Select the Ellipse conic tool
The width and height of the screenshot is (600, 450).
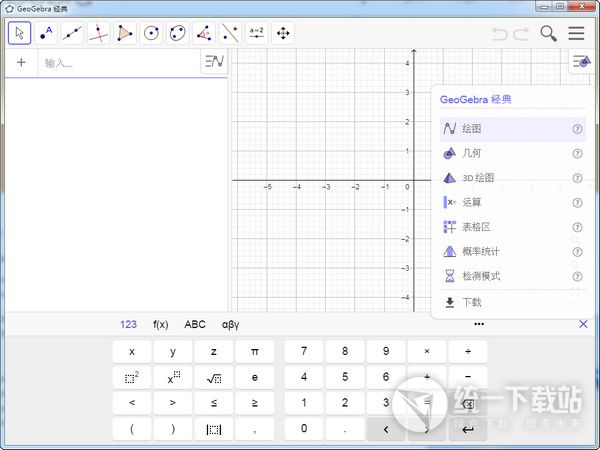(x=178, y=33)
